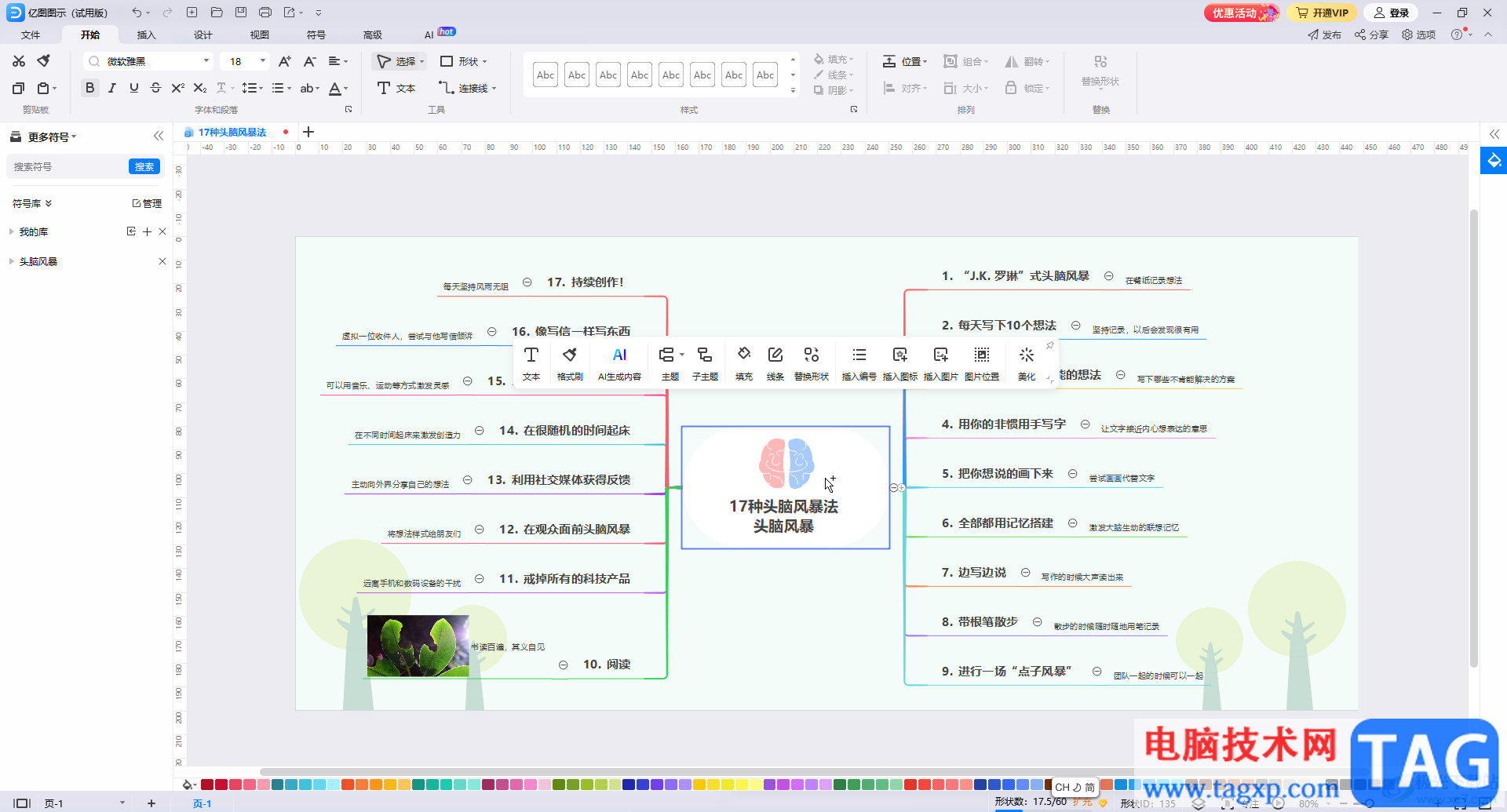
Task: Click the 搜索 button in symbol search
Action: 144,166
